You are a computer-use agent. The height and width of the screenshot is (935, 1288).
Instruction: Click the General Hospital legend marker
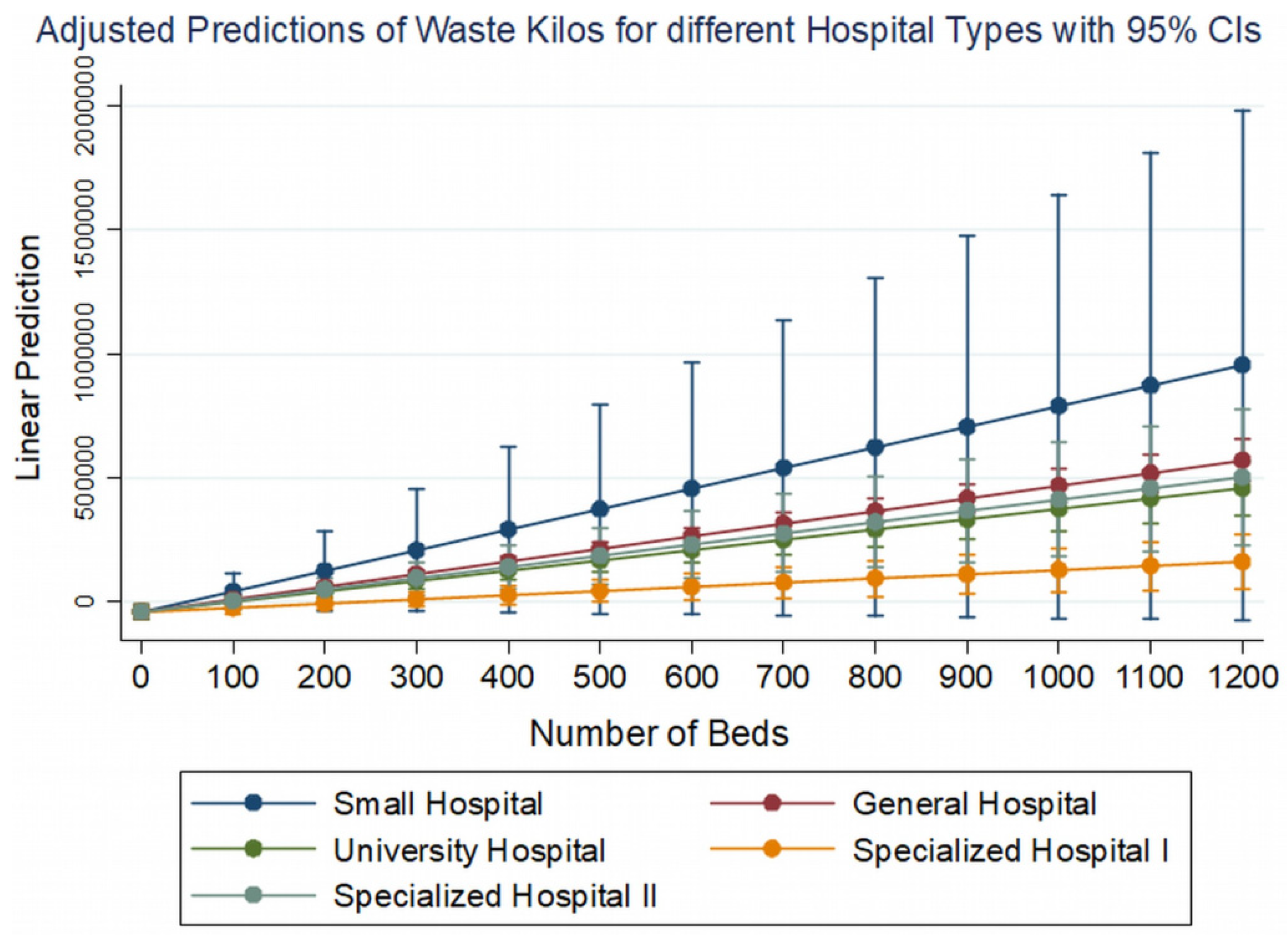click(x=773, y=804)
